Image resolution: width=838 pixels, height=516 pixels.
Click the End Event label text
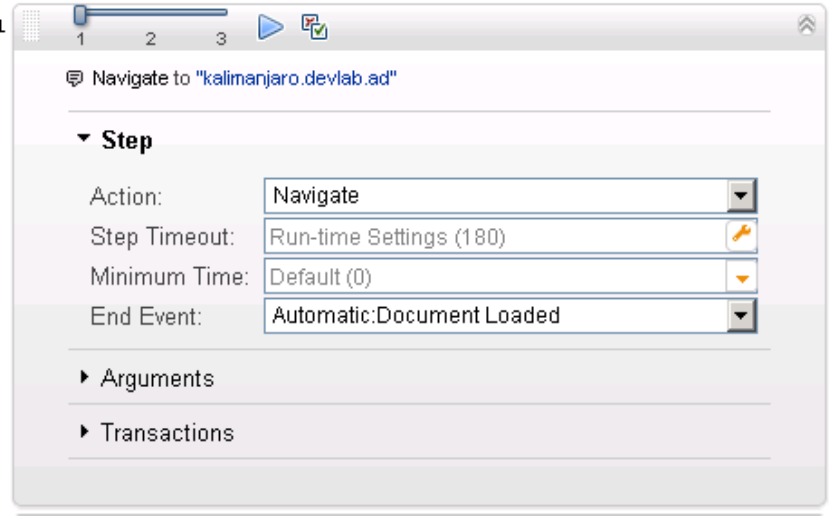(146, 316)
